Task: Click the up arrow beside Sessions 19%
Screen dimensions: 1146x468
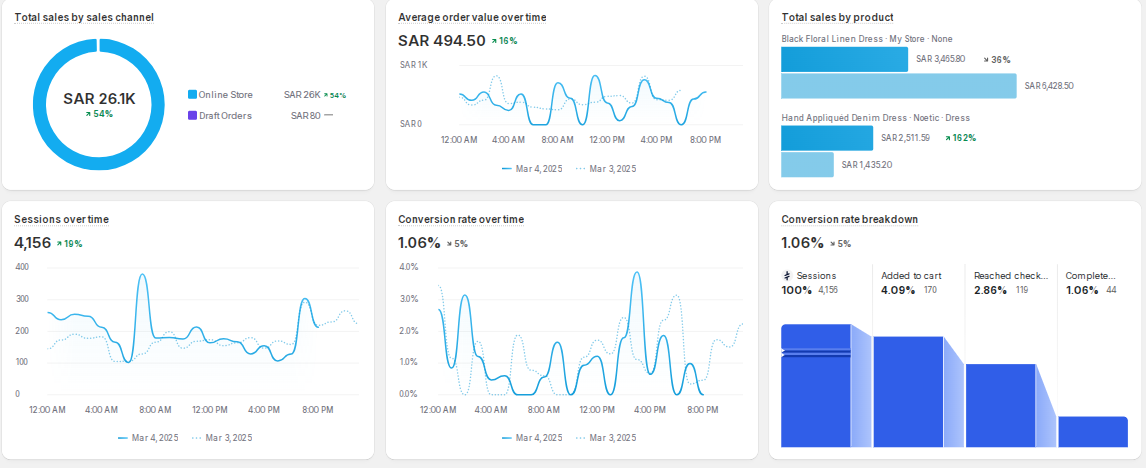Action: (59, 243)
